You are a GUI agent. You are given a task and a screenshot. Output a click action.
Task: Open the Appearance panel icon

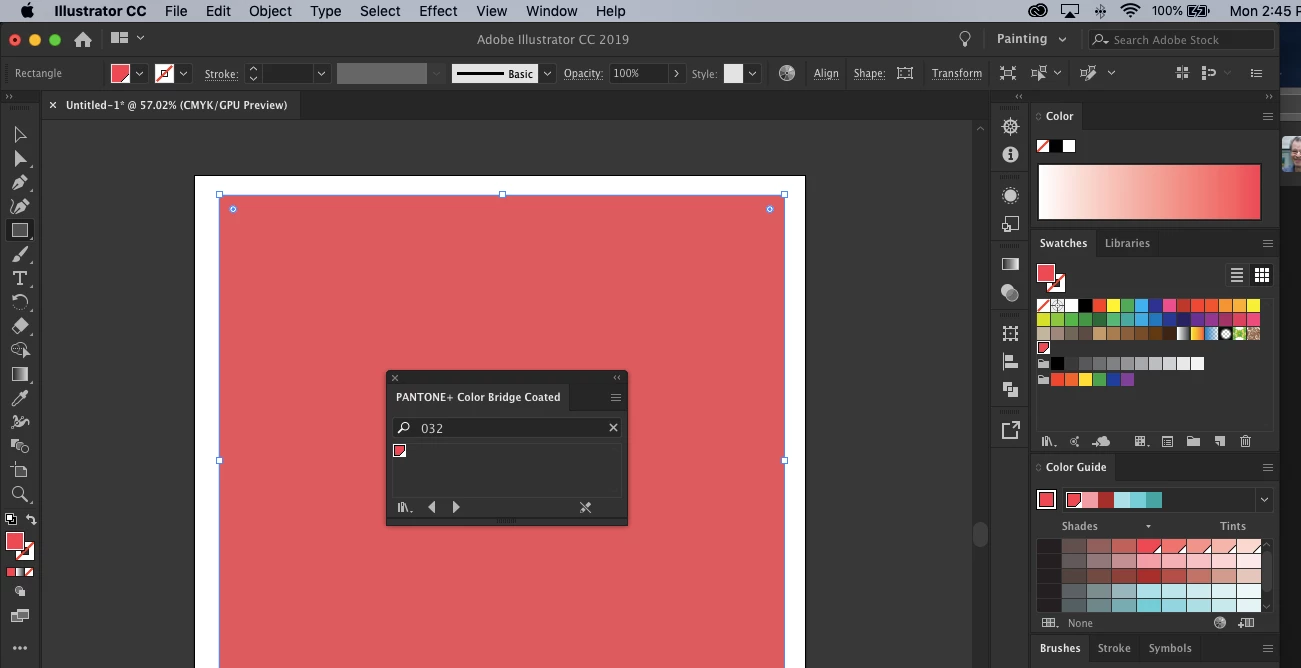tap(1010, 195)
